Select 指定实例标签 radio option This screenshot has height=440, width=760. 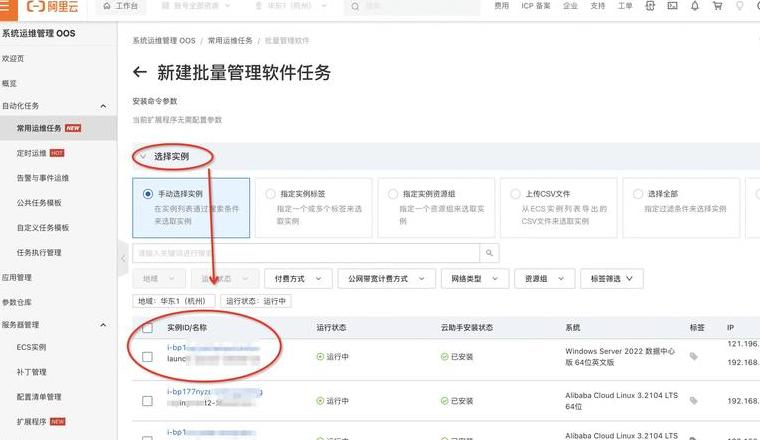(270, 194)
